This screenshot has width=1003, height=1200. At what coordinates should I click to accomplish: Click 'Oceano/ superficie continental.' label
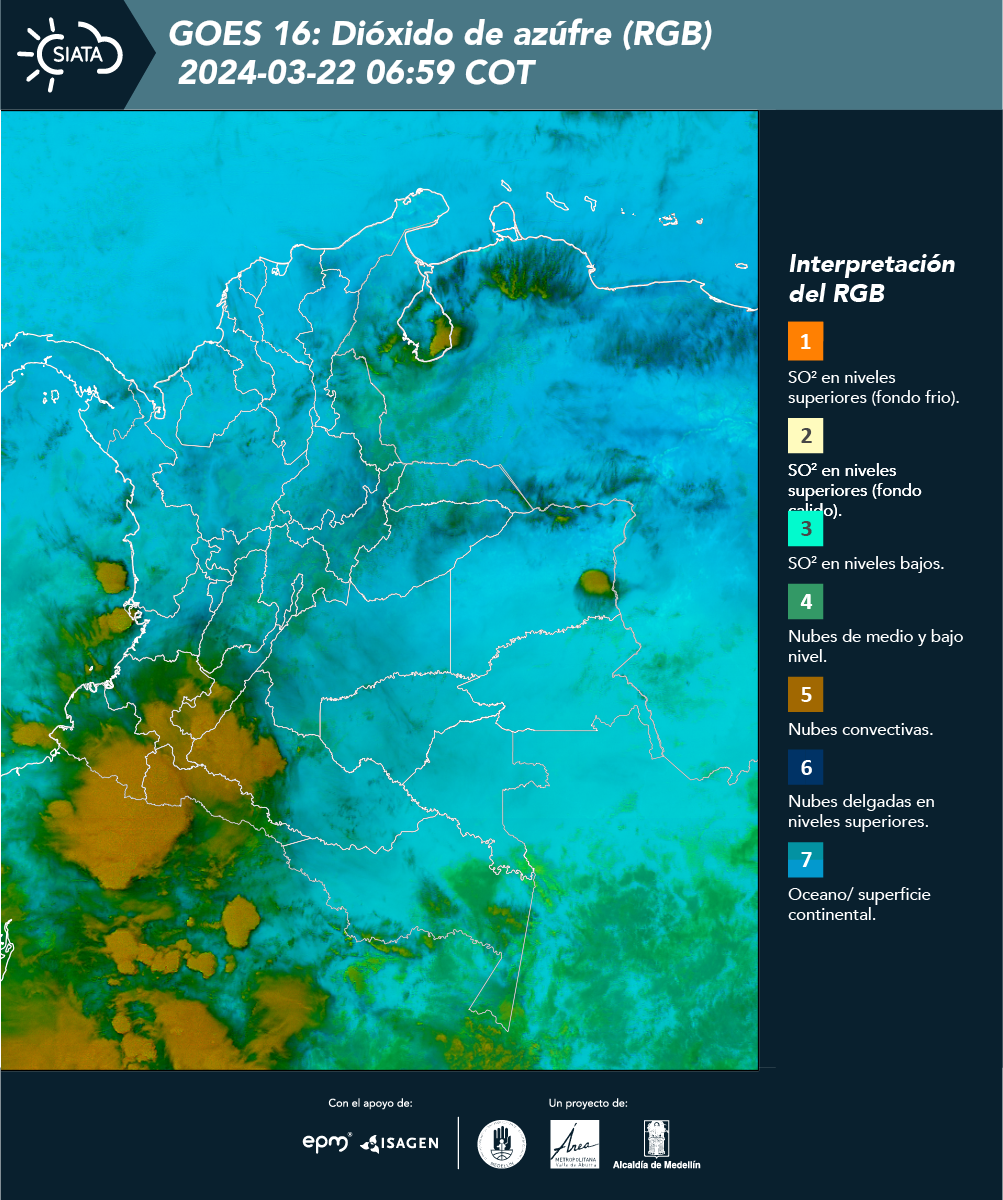[x=859, y=904]
